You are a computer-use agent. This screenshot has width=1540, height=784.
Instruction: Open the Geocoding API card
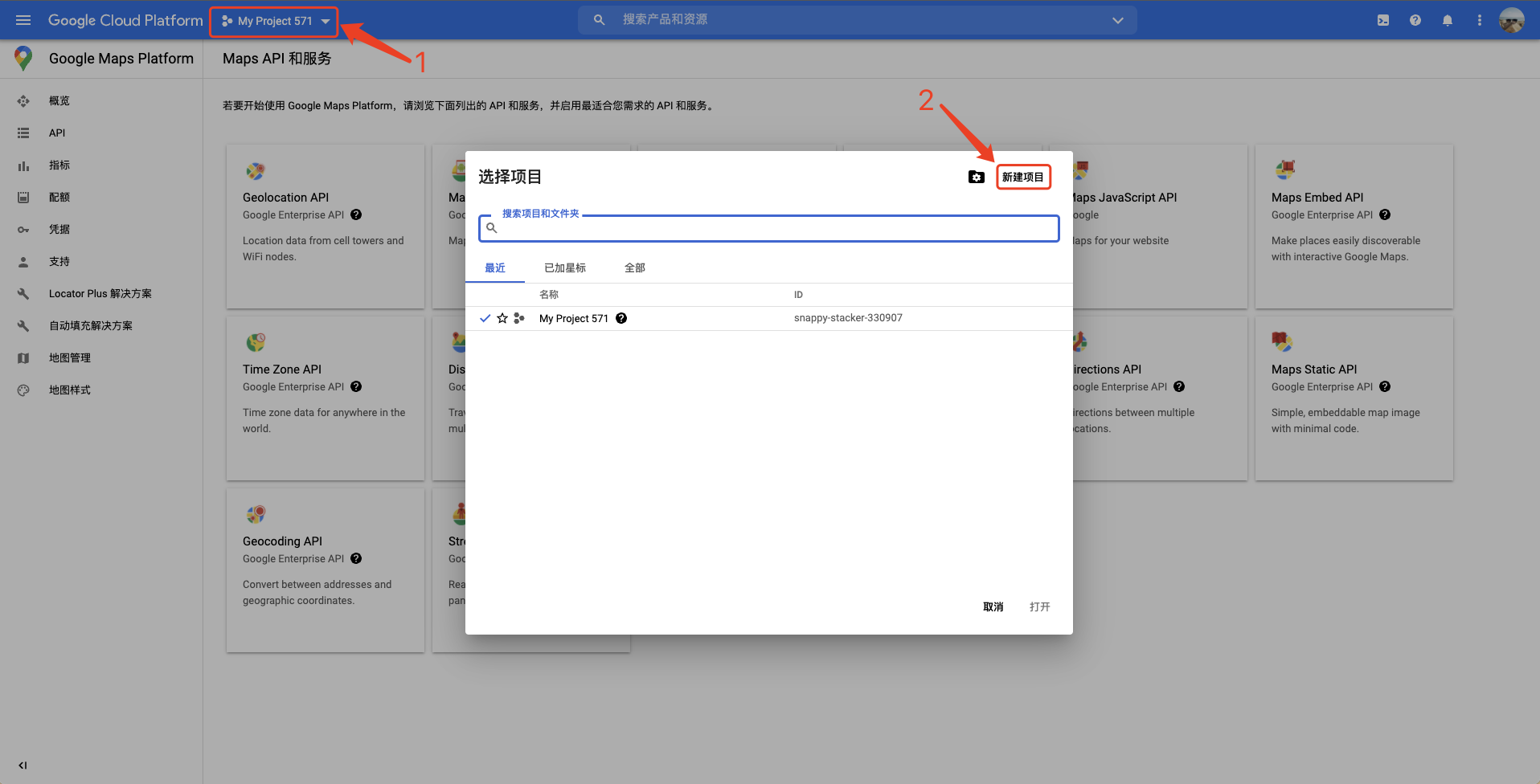(326, 570)
